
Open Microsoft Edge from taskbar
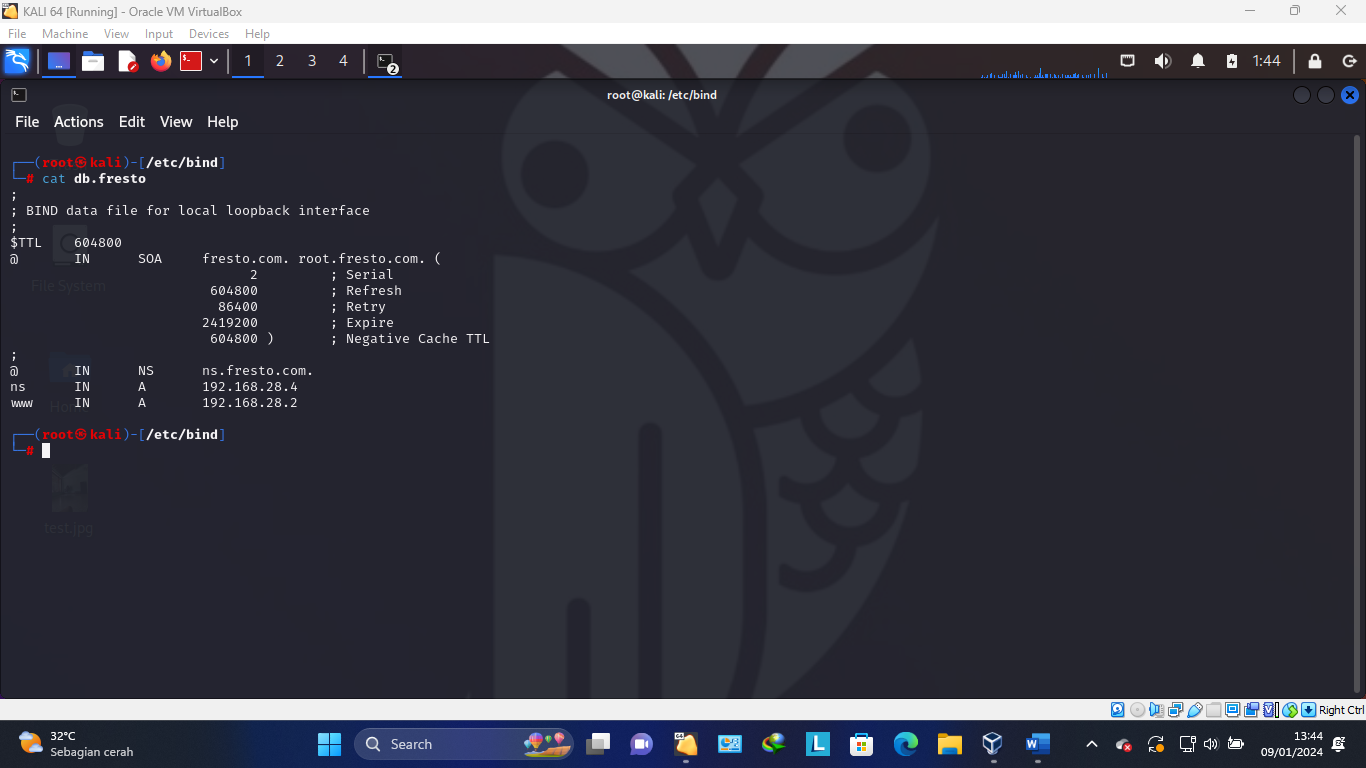point(906,744)
